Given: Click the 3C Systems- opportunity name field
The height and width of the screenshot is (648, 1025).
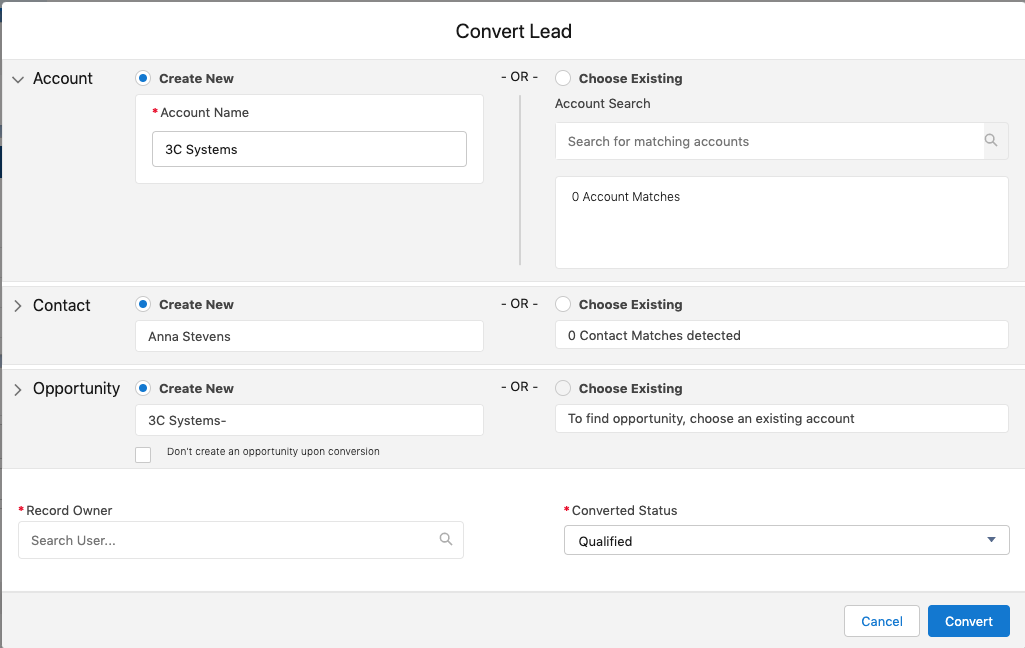Looking at the screenshot, I should point(309,420).
